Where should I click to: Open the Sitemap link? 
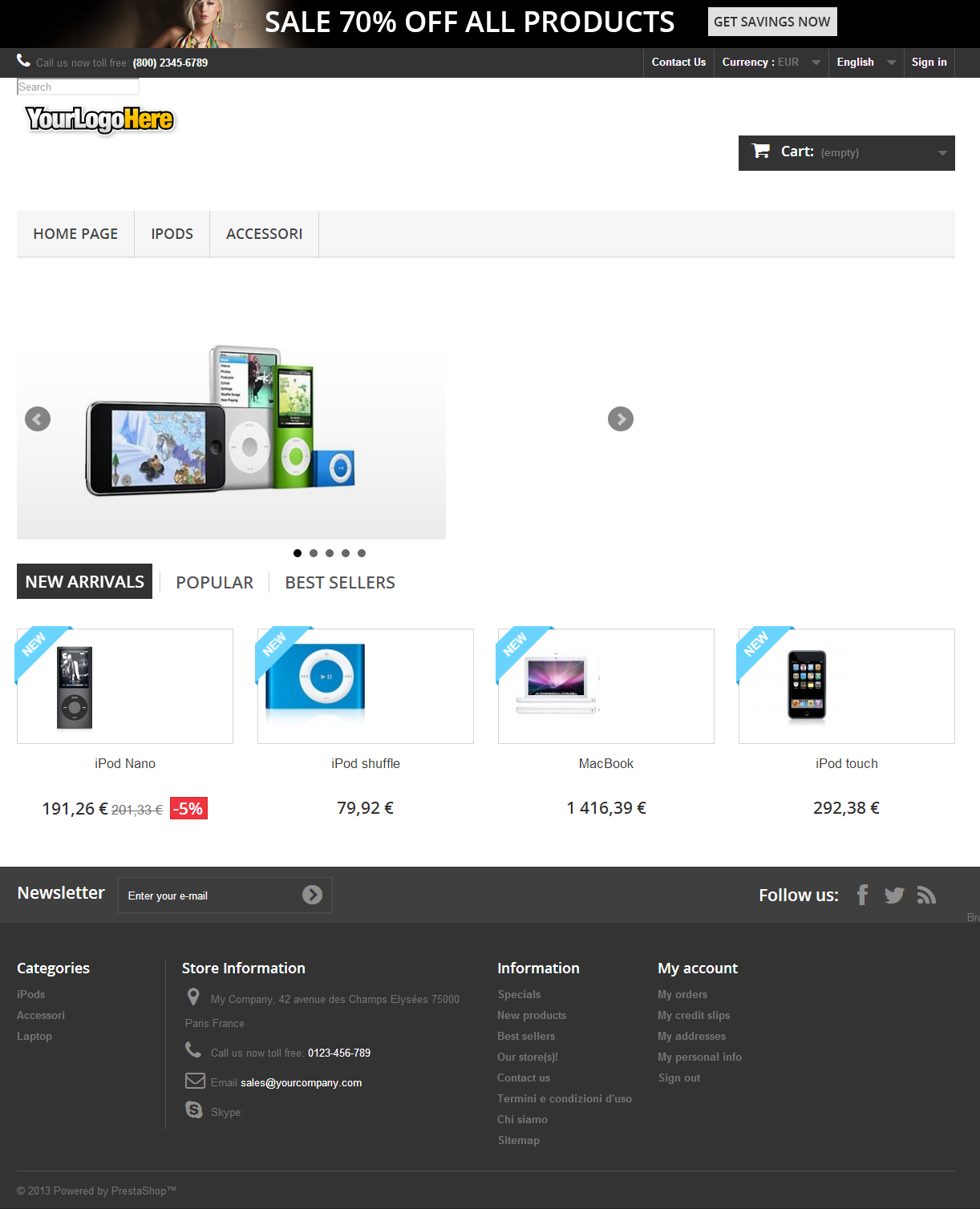click(x=519, y=1140)
